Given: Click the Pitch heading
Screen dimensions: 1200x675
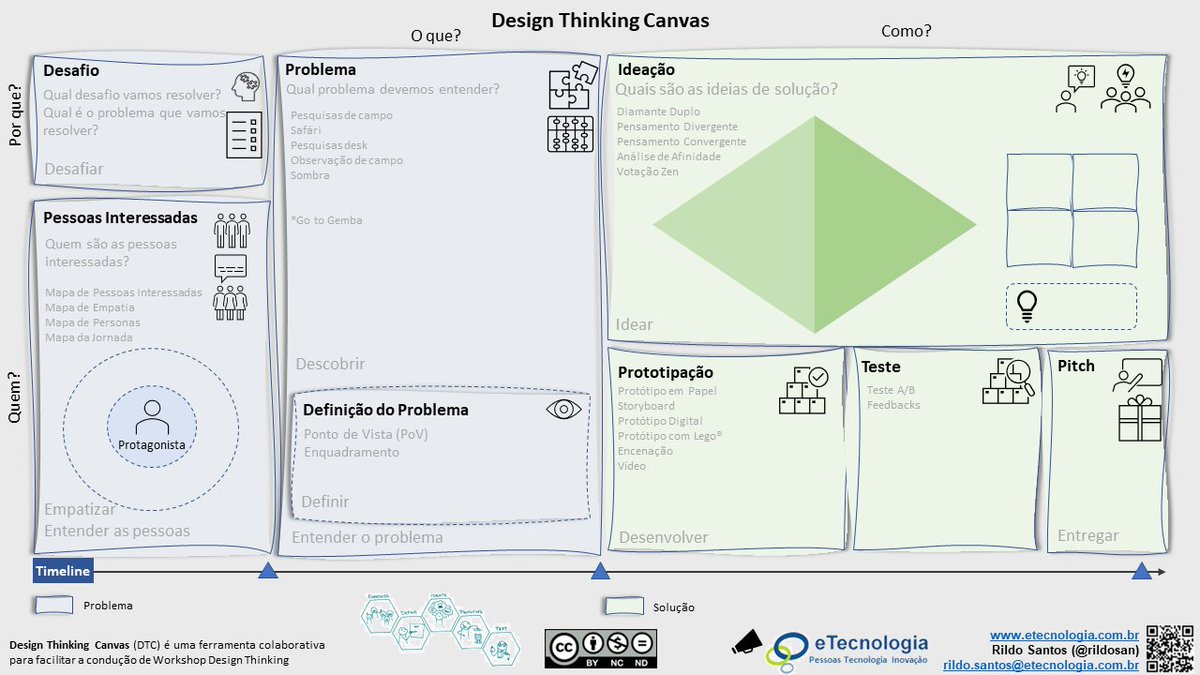Looking at the screenshot, I should [1076, 366].
